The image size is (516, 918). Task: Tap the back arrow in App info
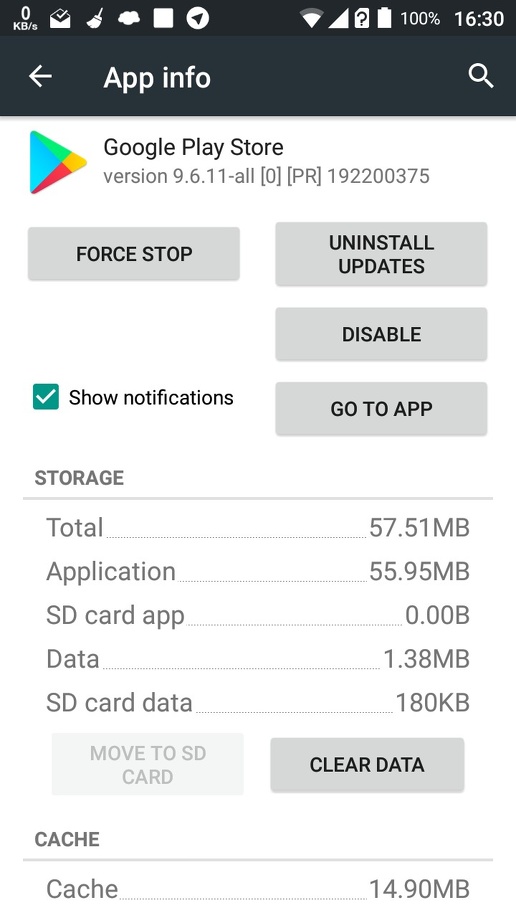click(40, 76)
